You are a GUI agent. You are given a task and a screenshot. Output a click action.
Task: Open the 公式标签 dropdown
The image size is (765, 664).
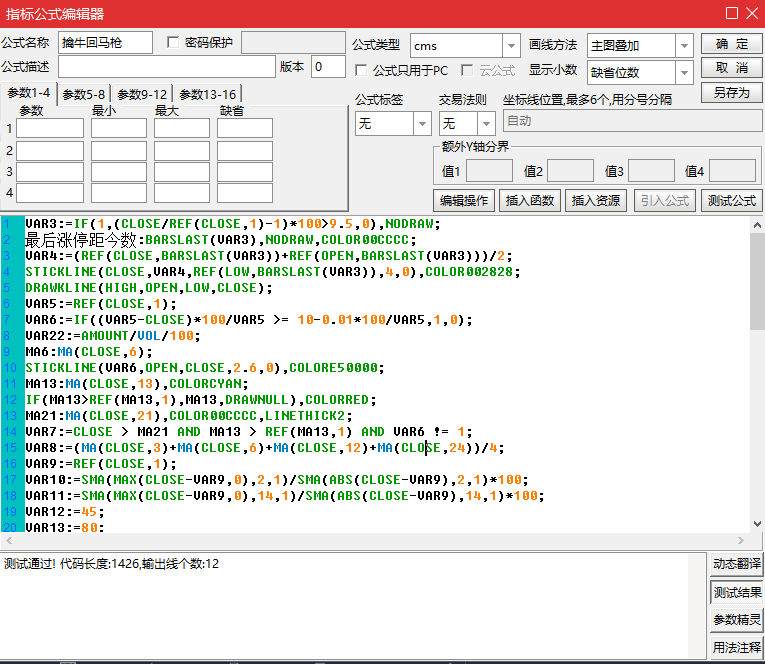pyautogui.click(x=421, y=123)
